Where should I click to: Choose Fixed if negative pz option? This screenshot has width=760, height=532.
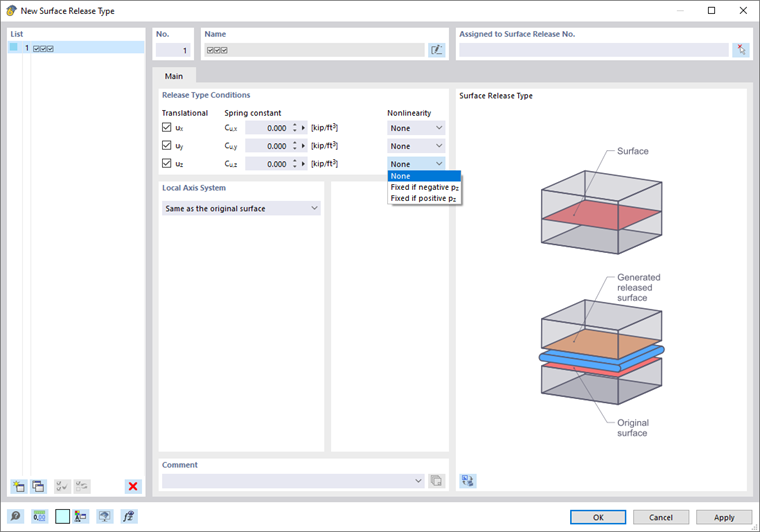point(424,187)
